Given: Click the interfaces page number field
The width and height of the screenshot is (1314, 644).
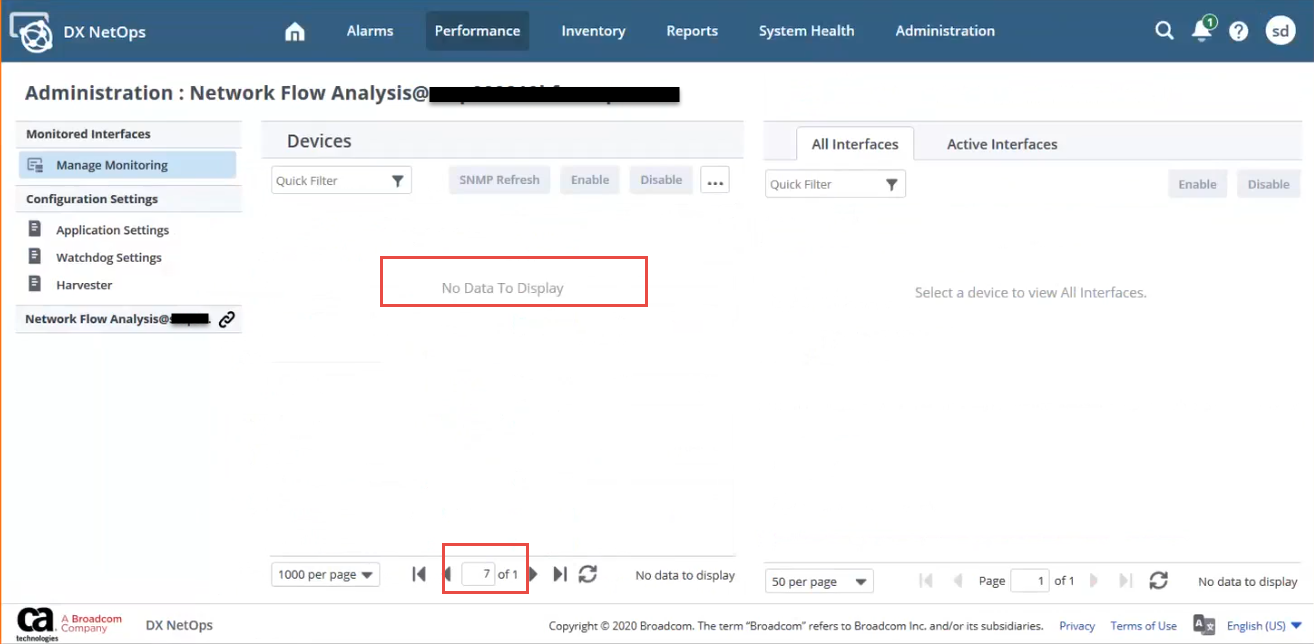Looking at the screenshot, I should tap(1030, 581).
